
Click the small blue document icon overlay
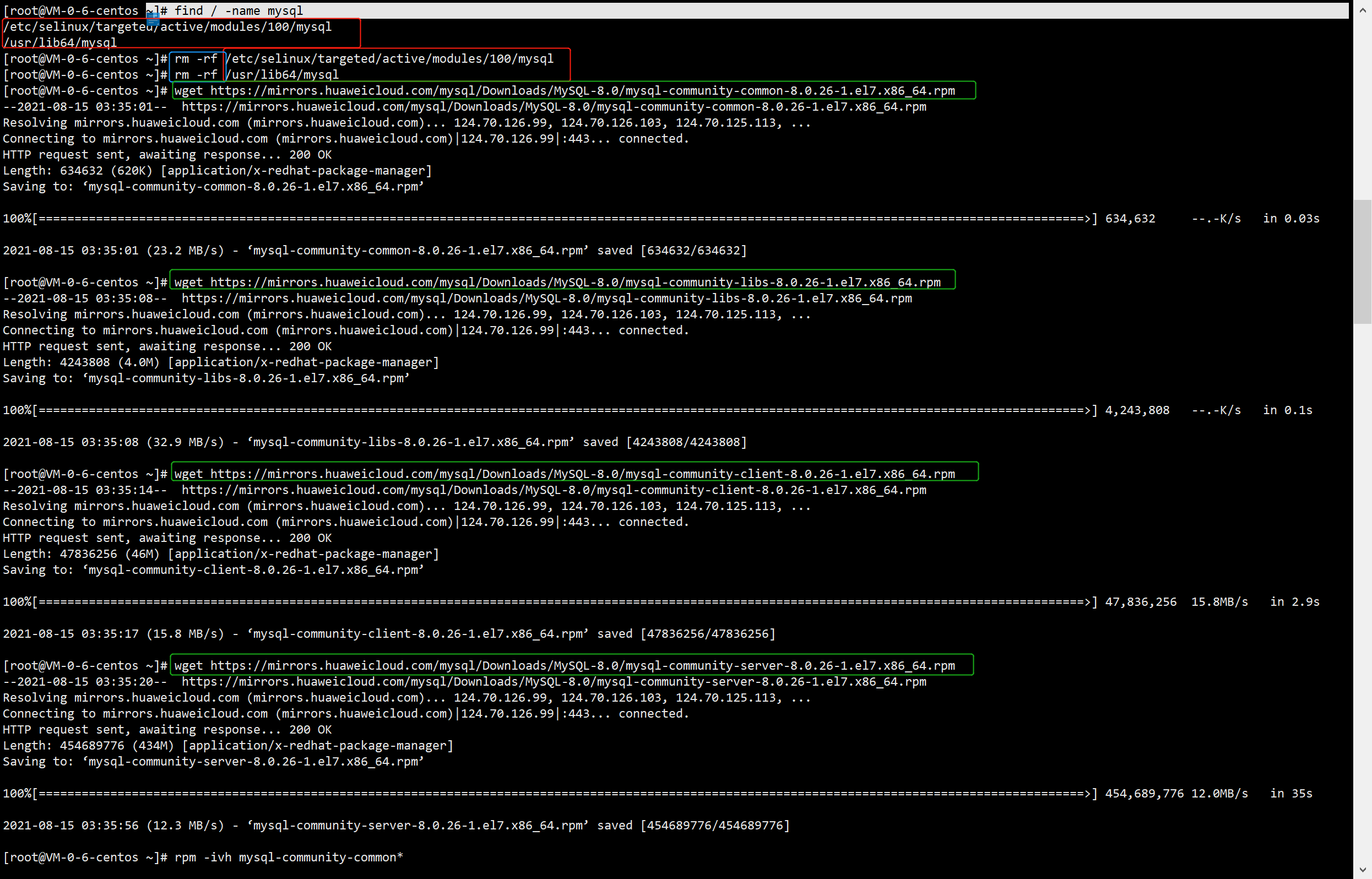pos(153,20)
